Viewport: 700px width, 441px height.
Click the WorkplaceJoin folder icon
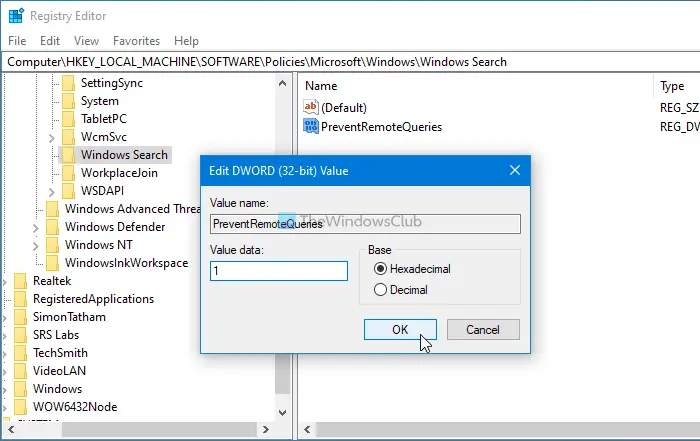coord(68,173)
